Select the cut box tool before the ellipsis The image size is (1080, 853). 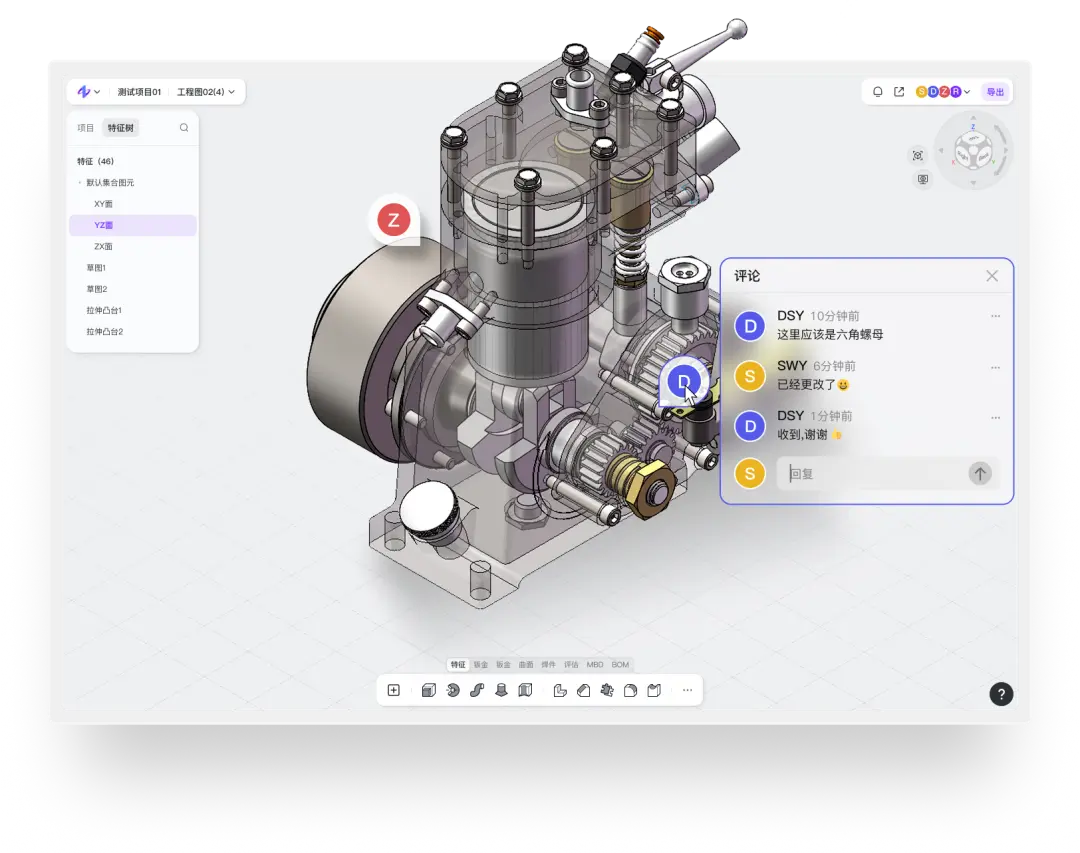click(x=654, y=690)
